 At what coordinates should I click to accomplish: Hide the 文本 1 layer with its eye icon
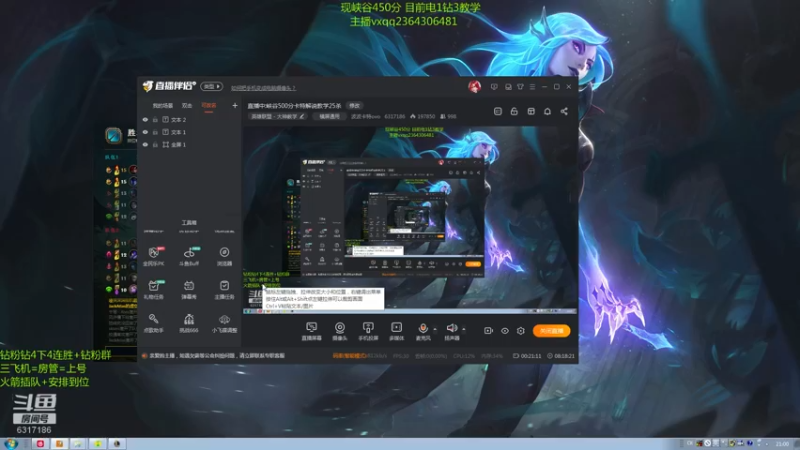click(145, 132)
